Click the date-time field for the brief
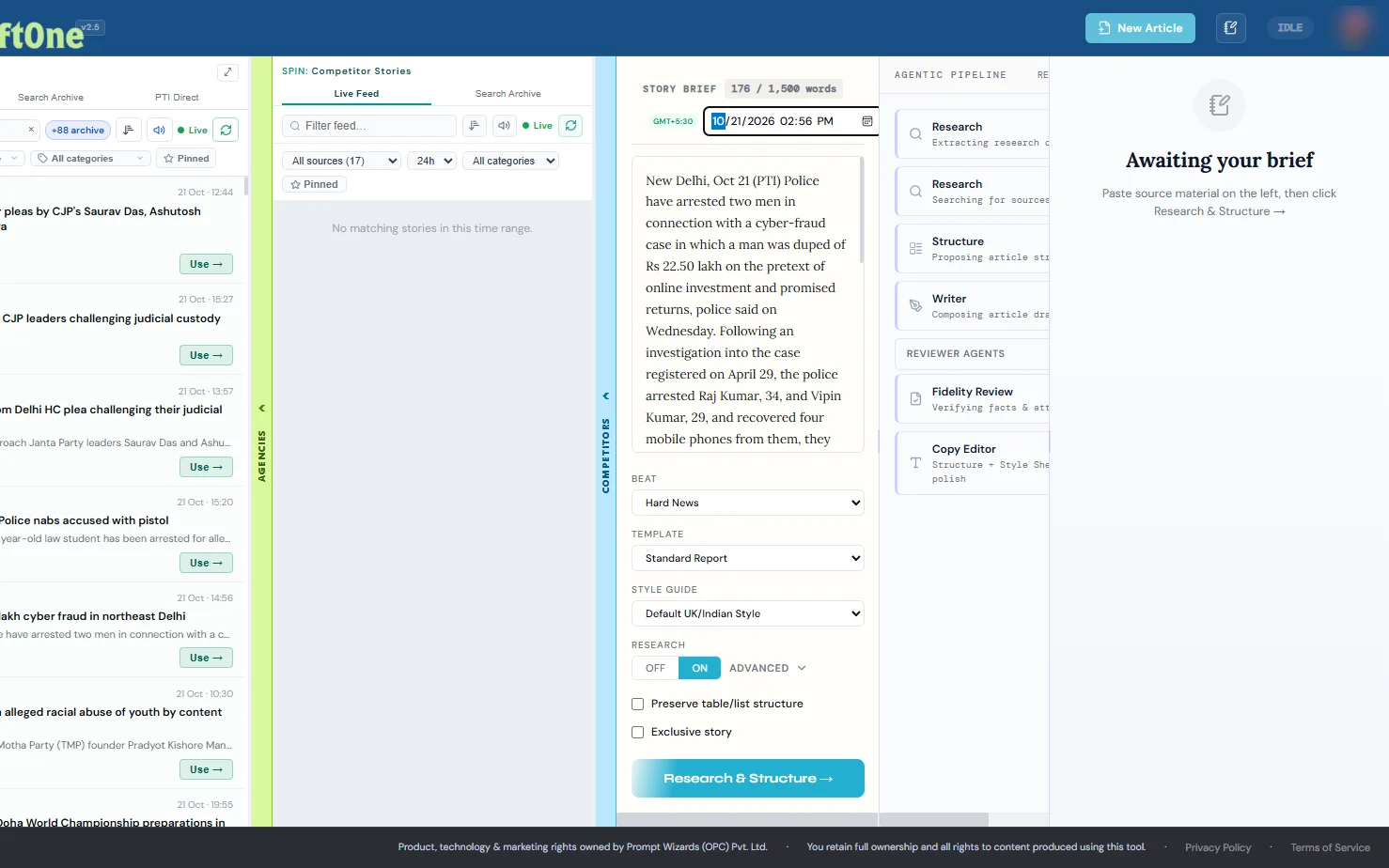1389x868 pixels. pyautogui.click(x=790, y=121)
